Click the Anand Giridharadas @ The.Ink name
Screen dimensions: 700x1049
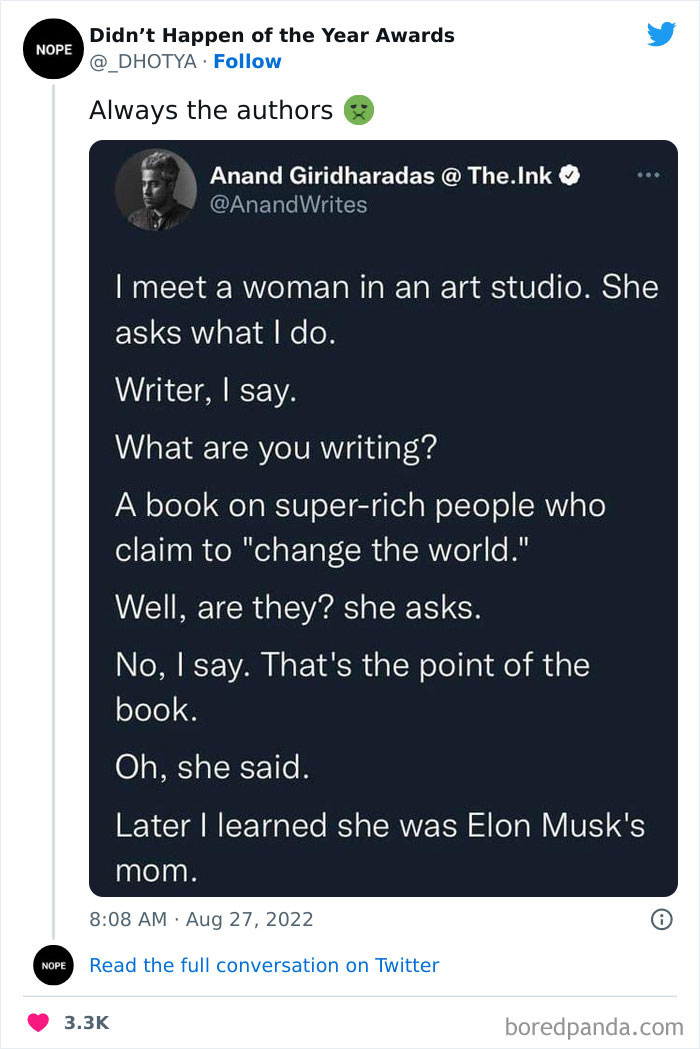coord(382,176)
